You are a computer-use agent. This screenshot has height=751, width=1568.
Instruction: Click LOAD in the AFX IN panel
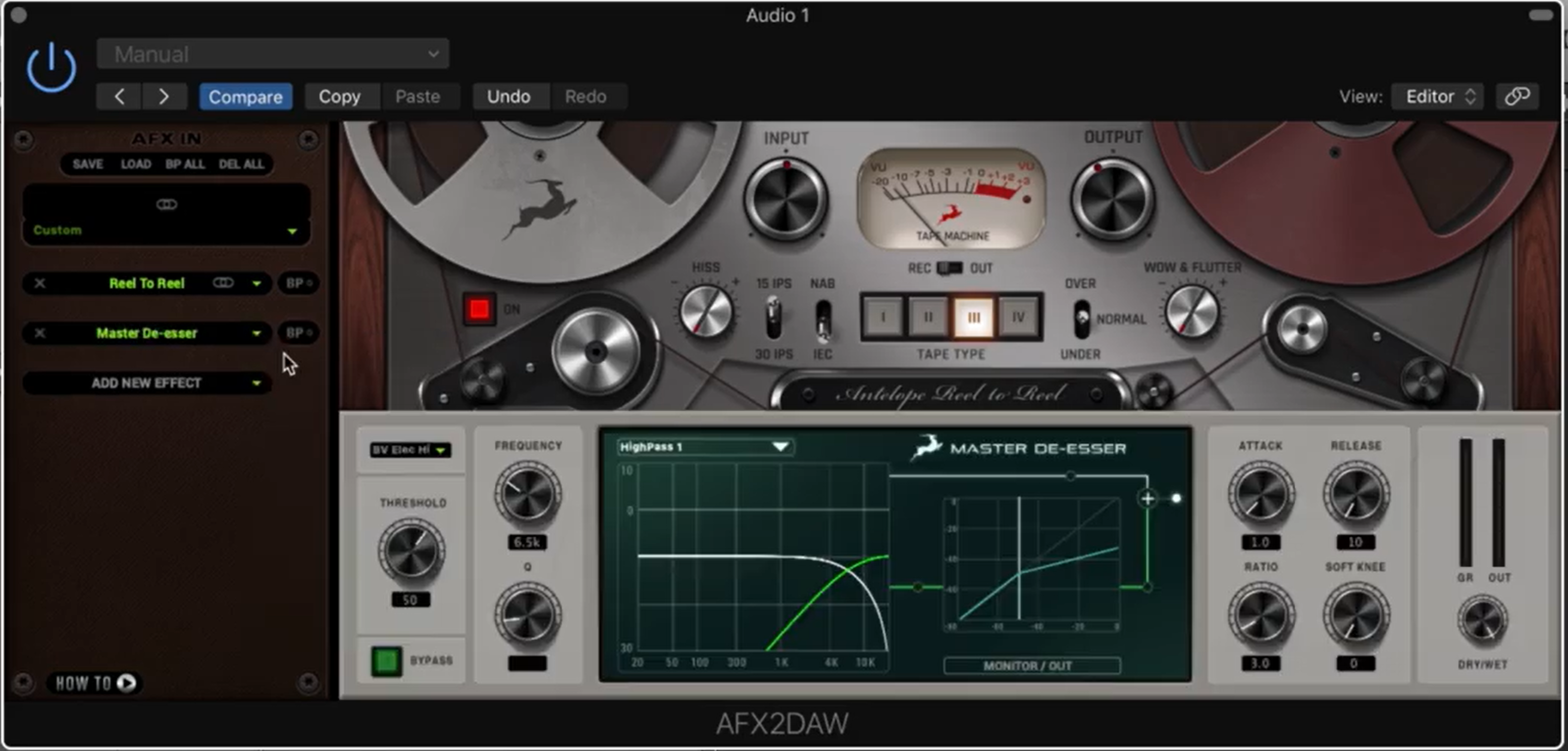click(136, 165)
